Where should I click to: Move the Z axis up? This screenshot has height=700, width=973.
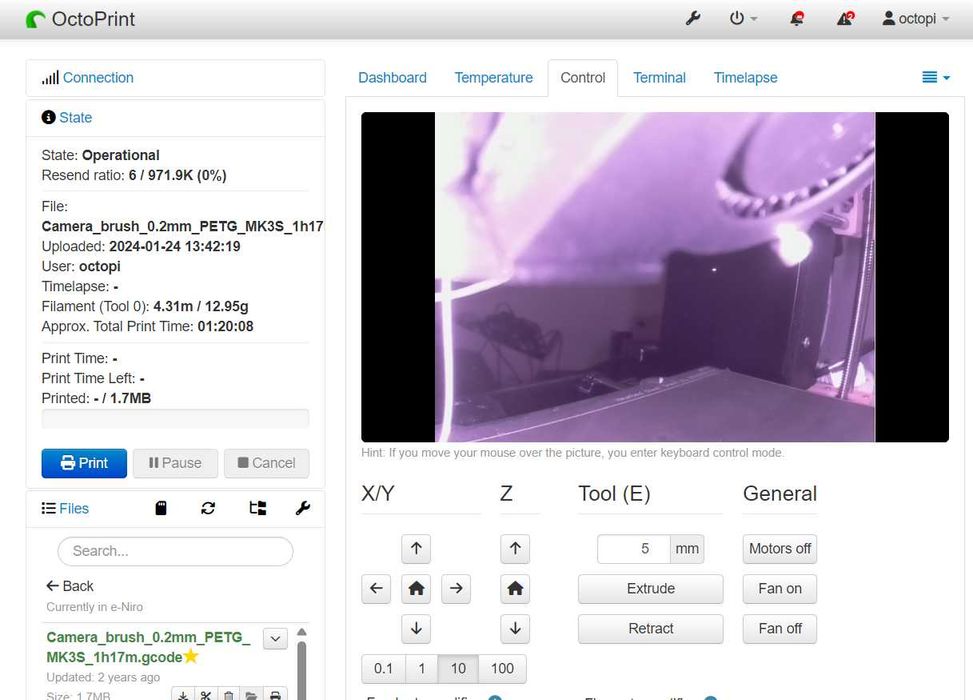pos(515,549)
